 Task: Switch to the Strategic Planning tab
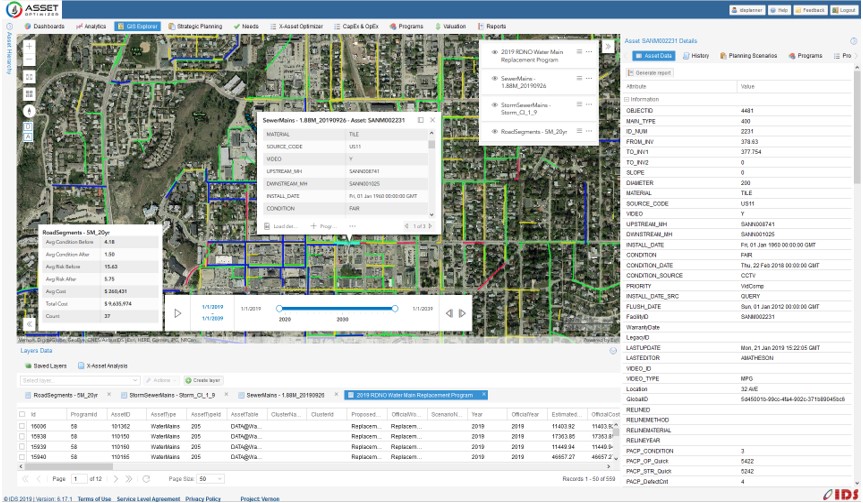pyautogui.click(x=193, y=26)
